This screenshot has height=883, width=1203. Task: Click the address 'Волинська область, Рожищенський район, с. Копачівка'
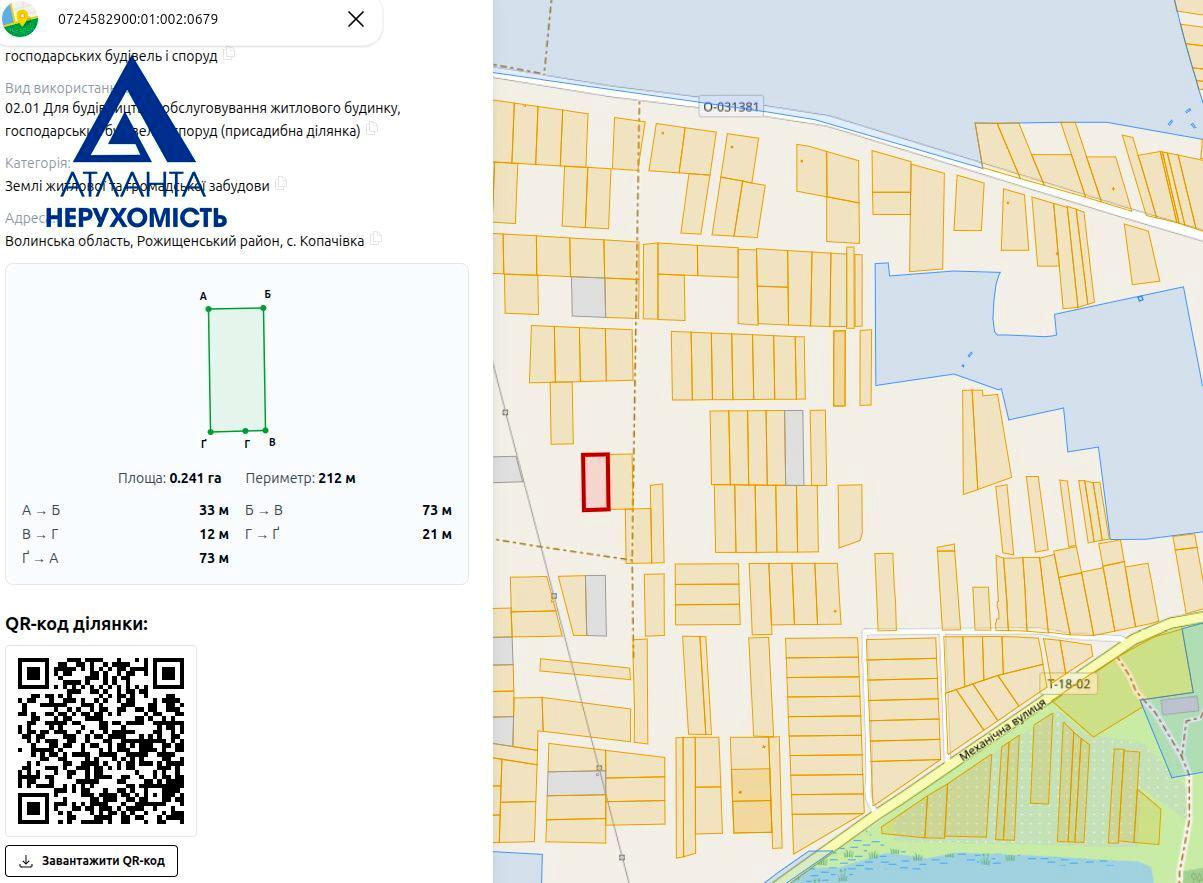coord(185,240)
